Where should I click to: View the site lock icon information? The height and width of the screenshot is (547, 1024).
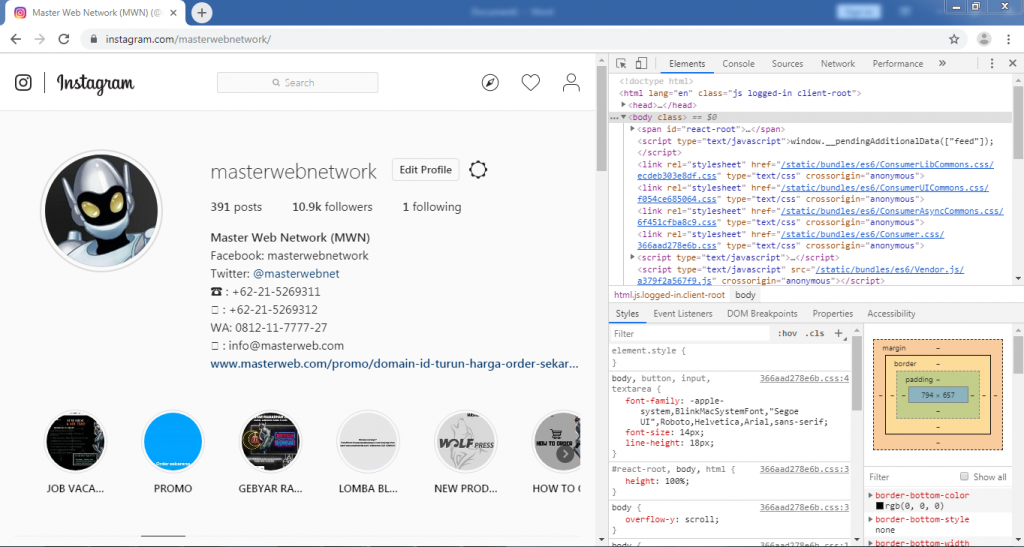pos(93,39)
